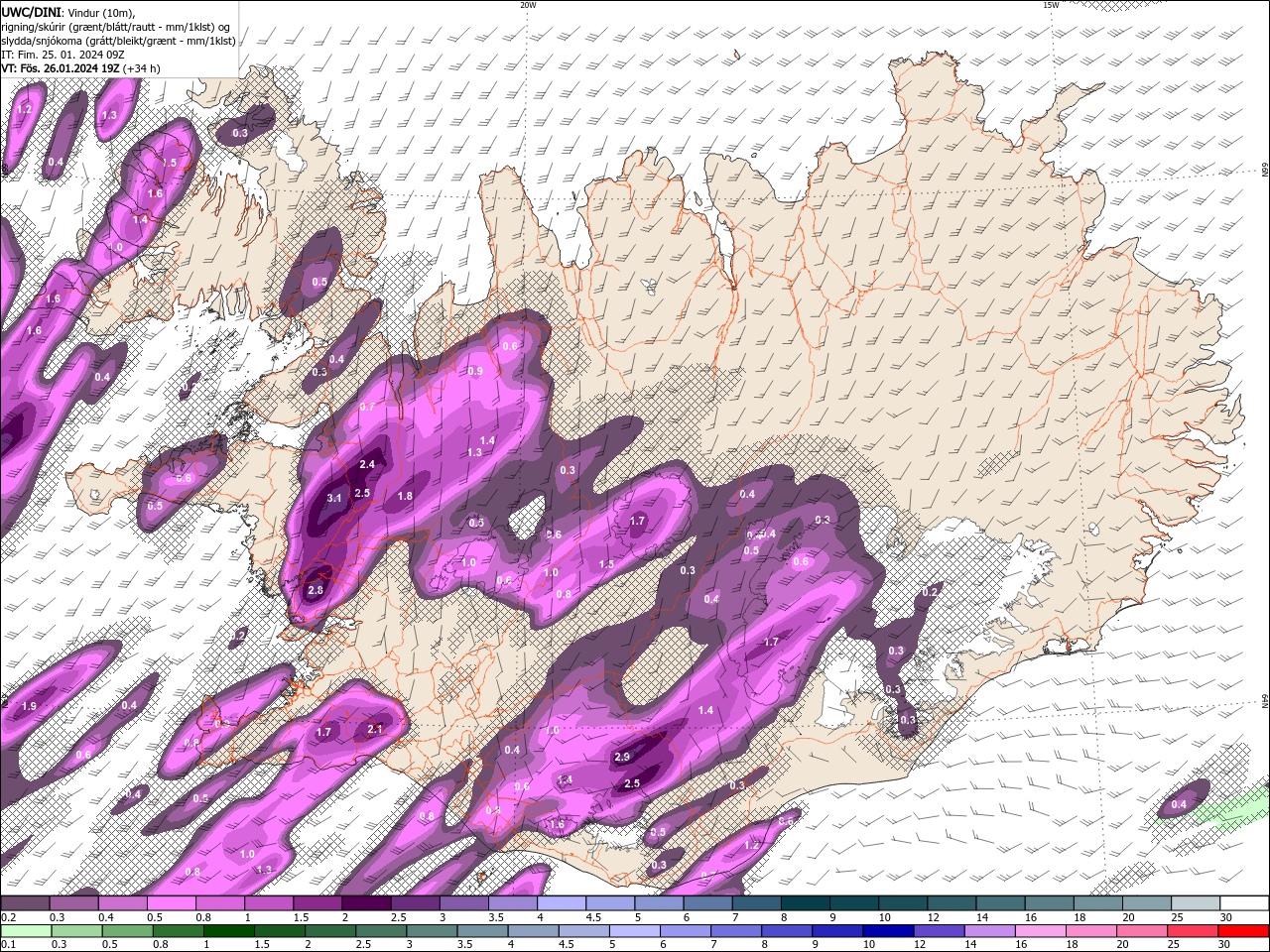The width and height of the screenshot is (1270, 952).
Task: Click the bottom legend swatch starting at 0.5
Action: 127,931
